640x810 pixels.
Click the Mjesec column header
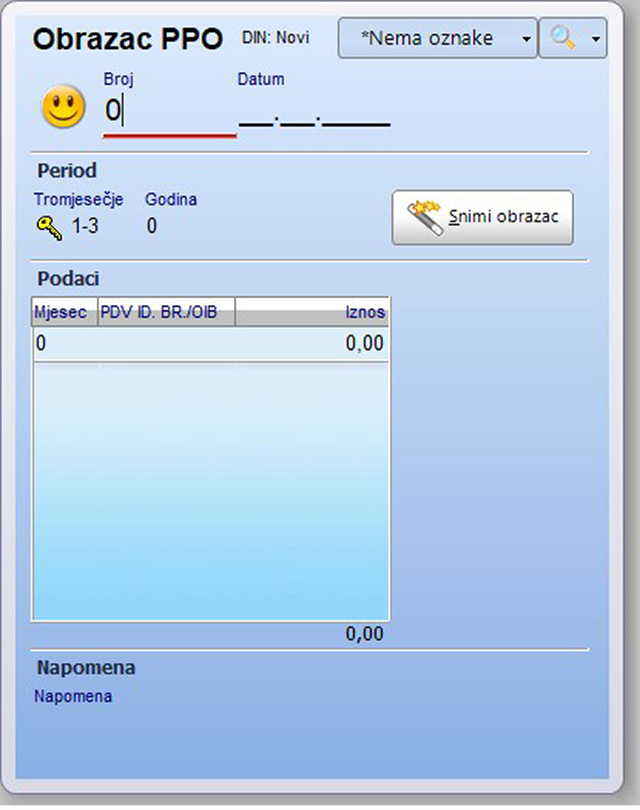(65, 312)
